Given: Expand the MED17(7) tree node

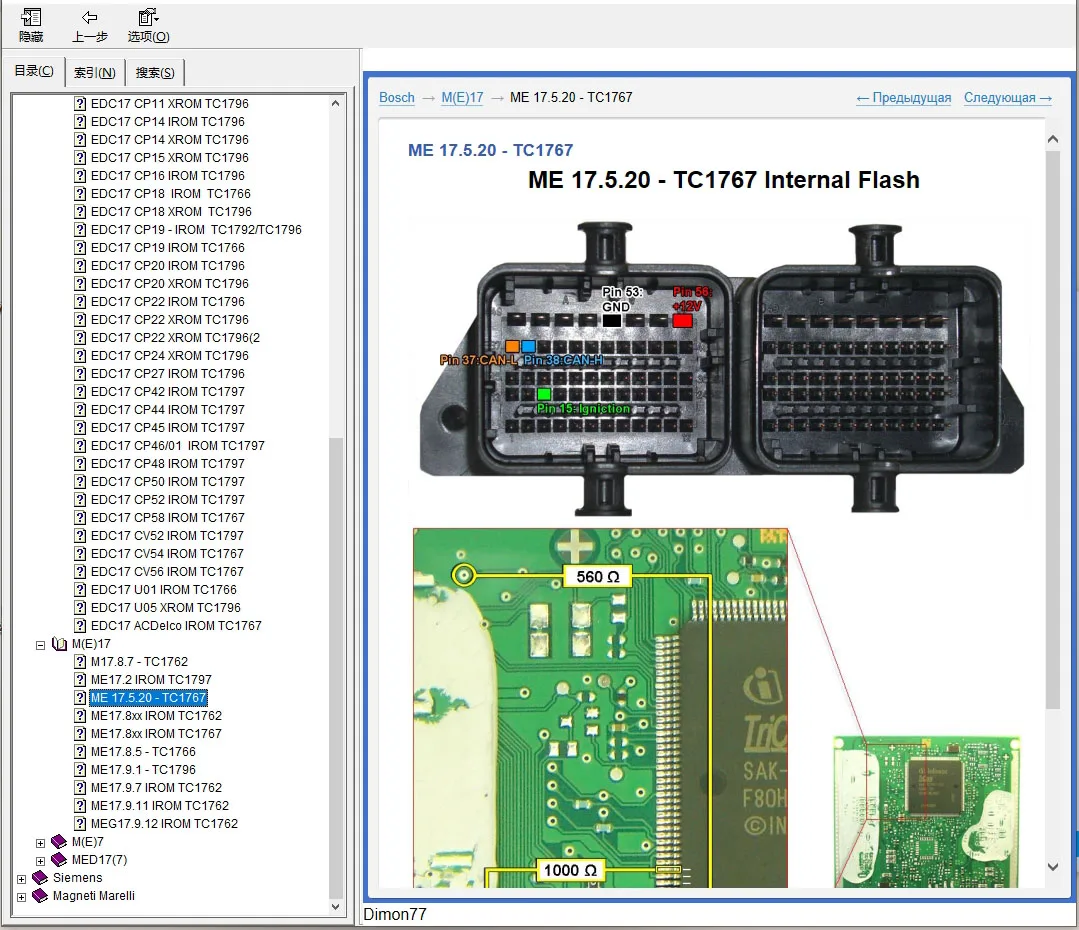Looking at the screenshot, I should [41, 860].
